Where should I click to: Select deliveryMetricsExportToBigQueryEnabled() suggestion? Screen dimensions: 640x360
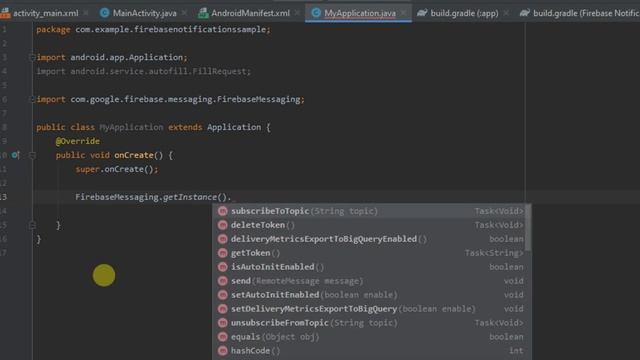click(369, 239)
